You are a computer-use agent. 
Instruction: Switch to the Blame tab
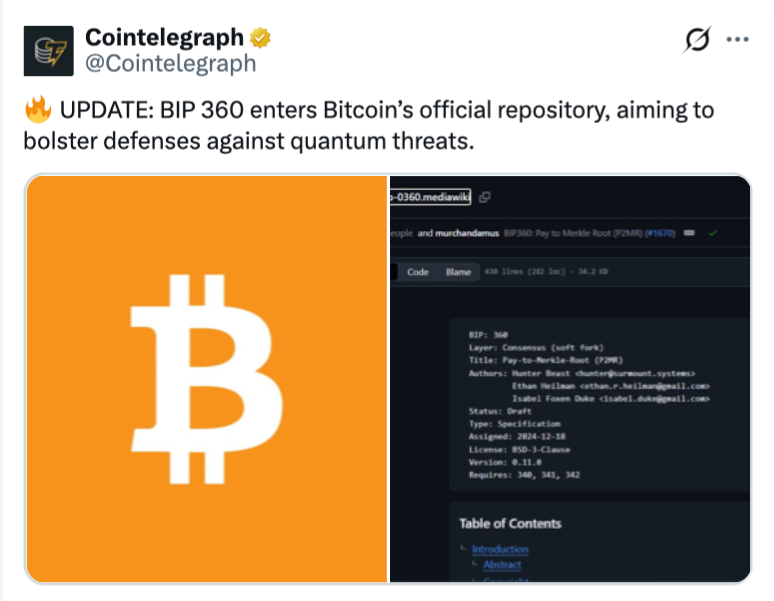458,272
